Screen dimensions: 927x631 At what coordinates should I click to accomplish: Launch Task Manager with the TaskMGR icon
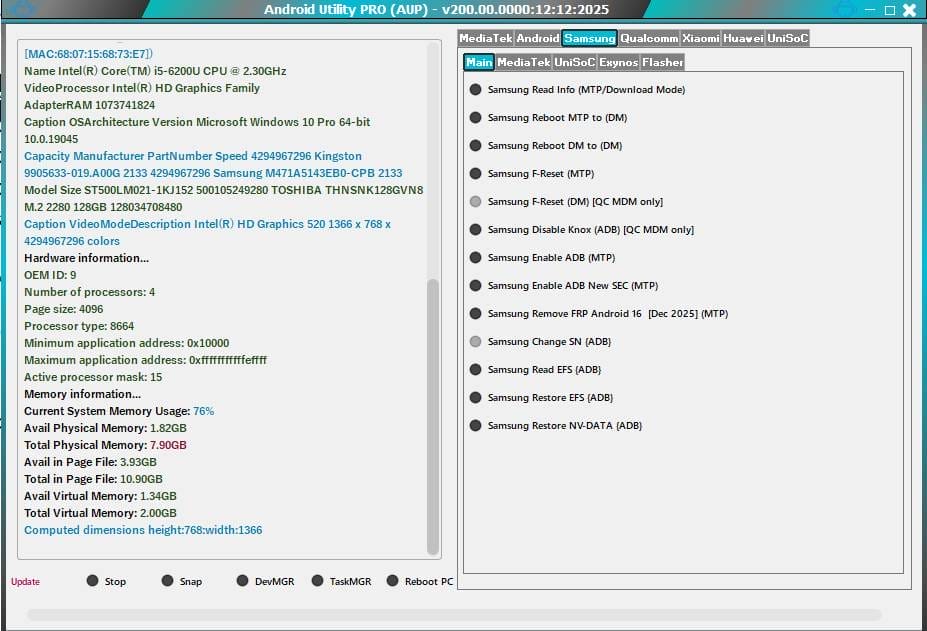318,580
